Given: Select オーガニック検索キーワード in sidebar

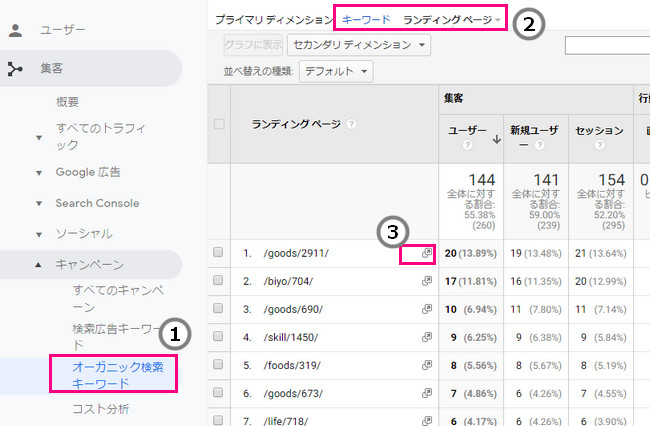Looking at the screenshot, I should coord(115,375).
